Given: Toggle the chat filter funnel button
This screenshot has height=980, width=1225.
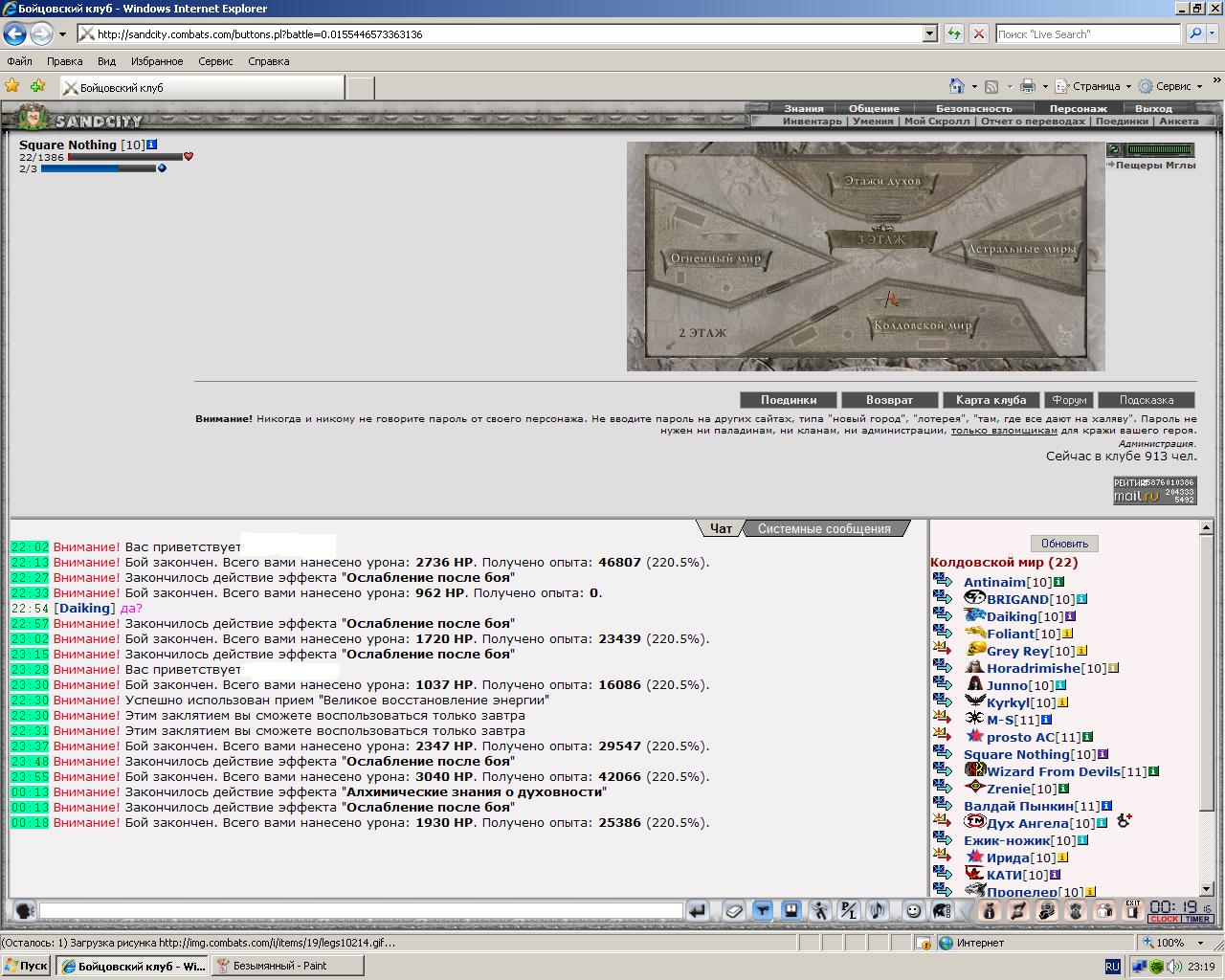Looking at the screenshot, I should [x=762, y=910].
